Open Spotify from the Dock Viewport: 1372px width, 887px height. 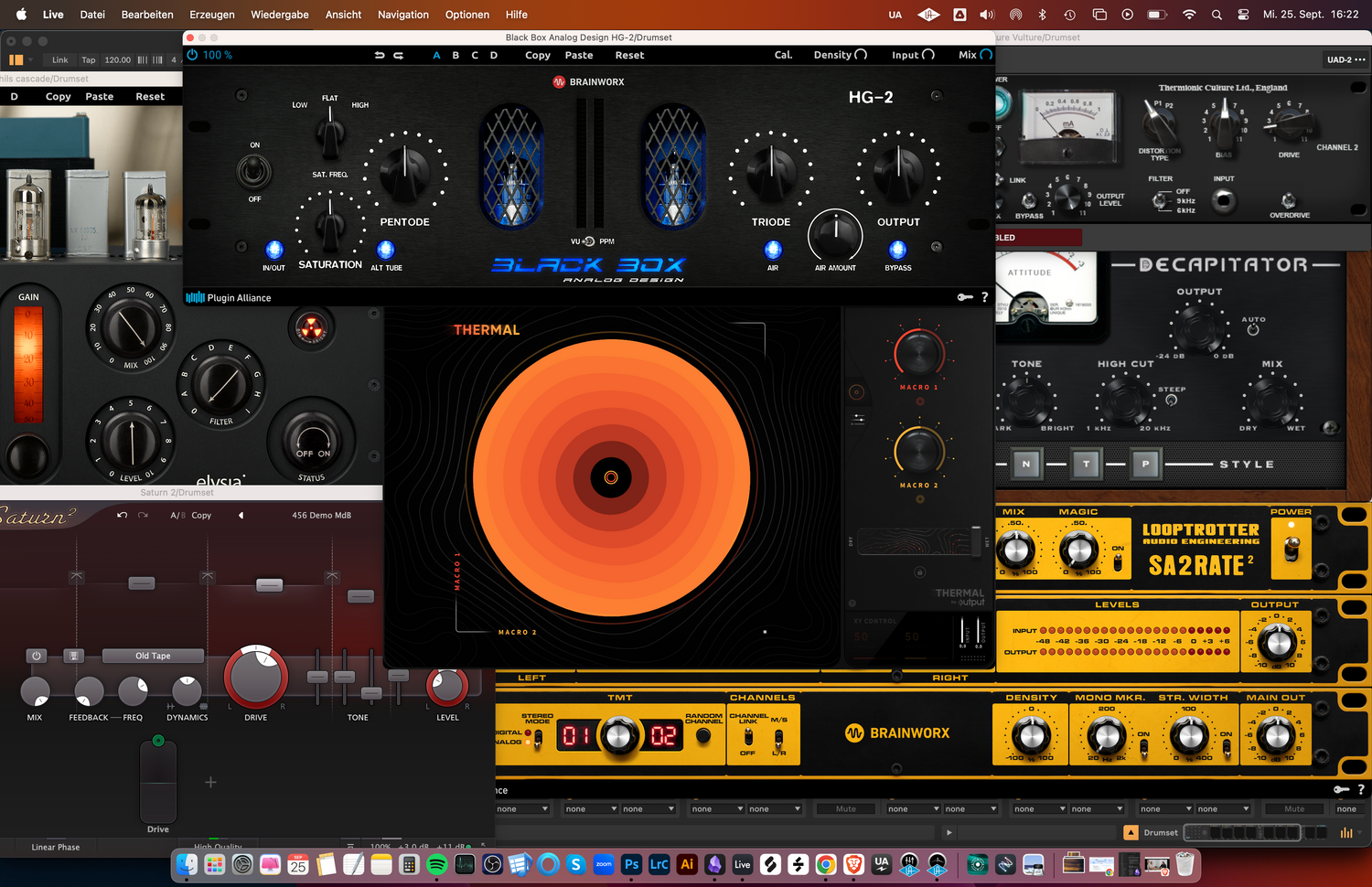(436, 864)
